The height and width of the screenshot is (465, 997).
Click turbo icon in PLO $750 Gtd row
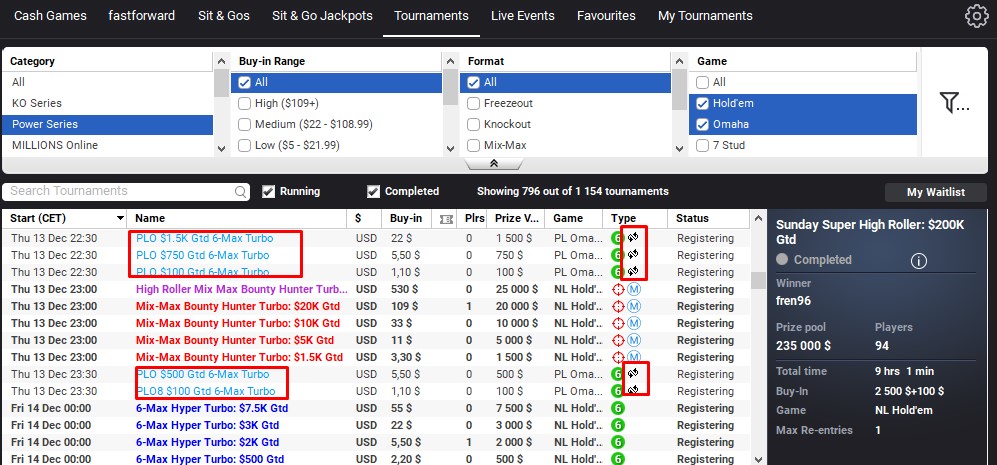point(633,254)
